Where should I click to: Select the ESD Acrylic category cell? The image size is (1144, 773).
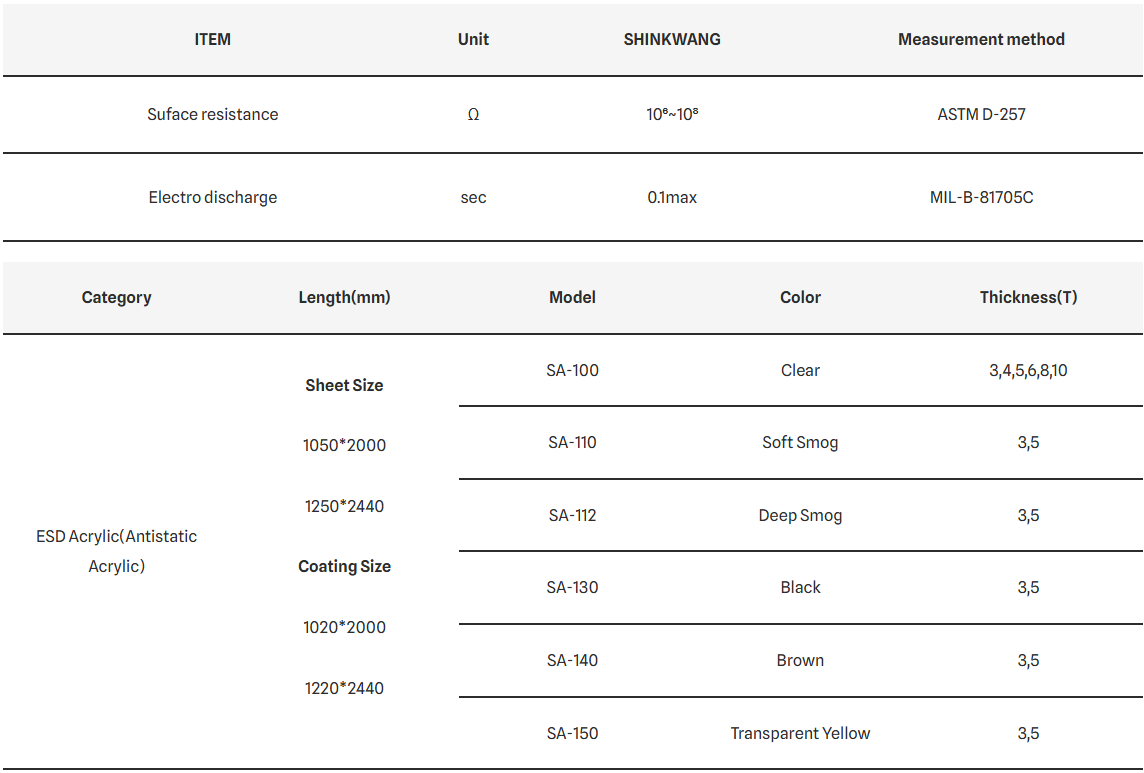pos(117,551)
